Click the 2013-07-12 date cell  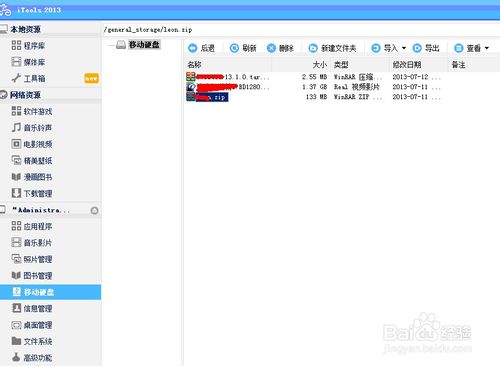417,77
